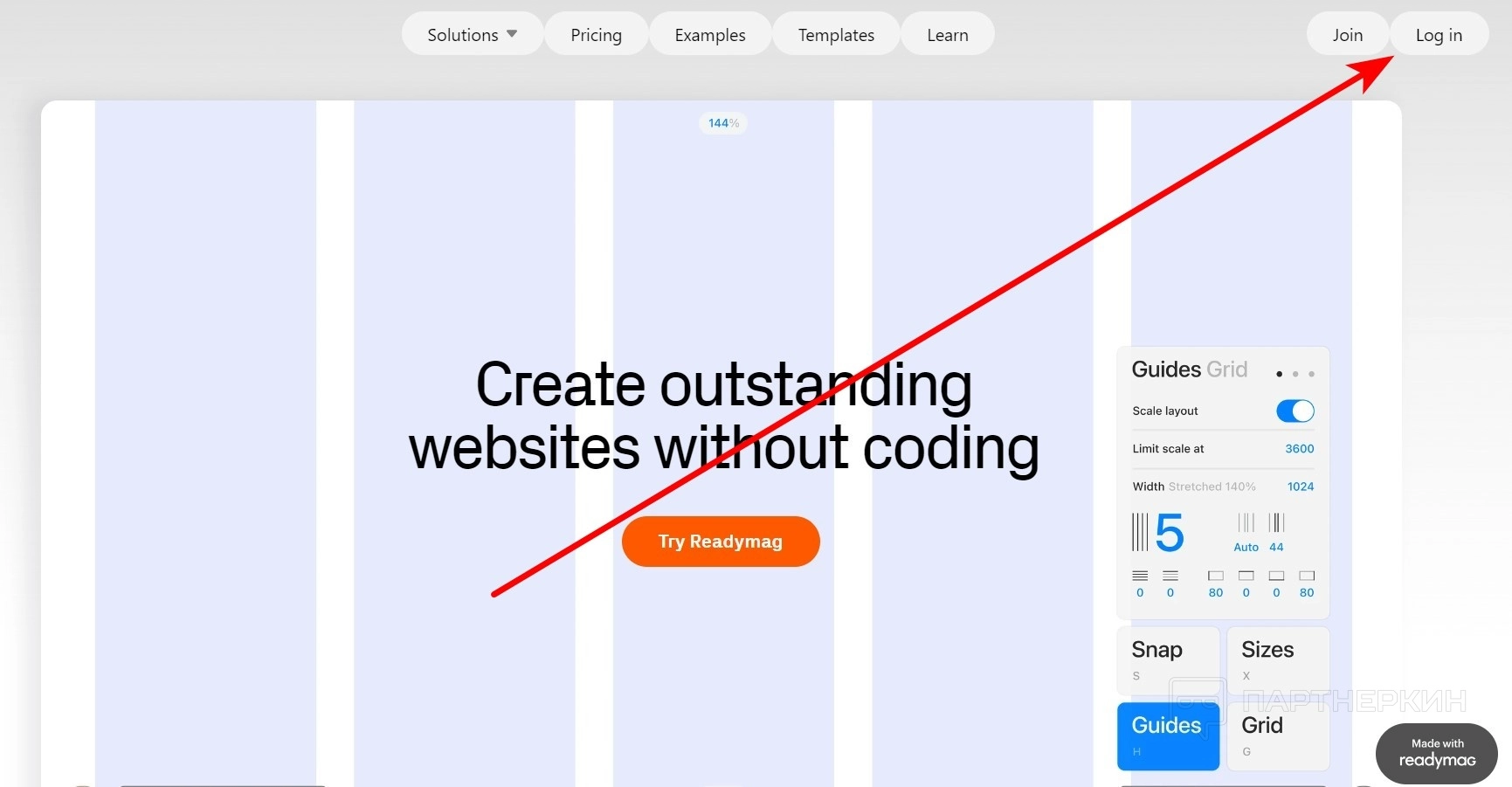Click the Snap tile
This screenshot has width=1512, height=787.
pyautogui.click(x=1169, y=660)
